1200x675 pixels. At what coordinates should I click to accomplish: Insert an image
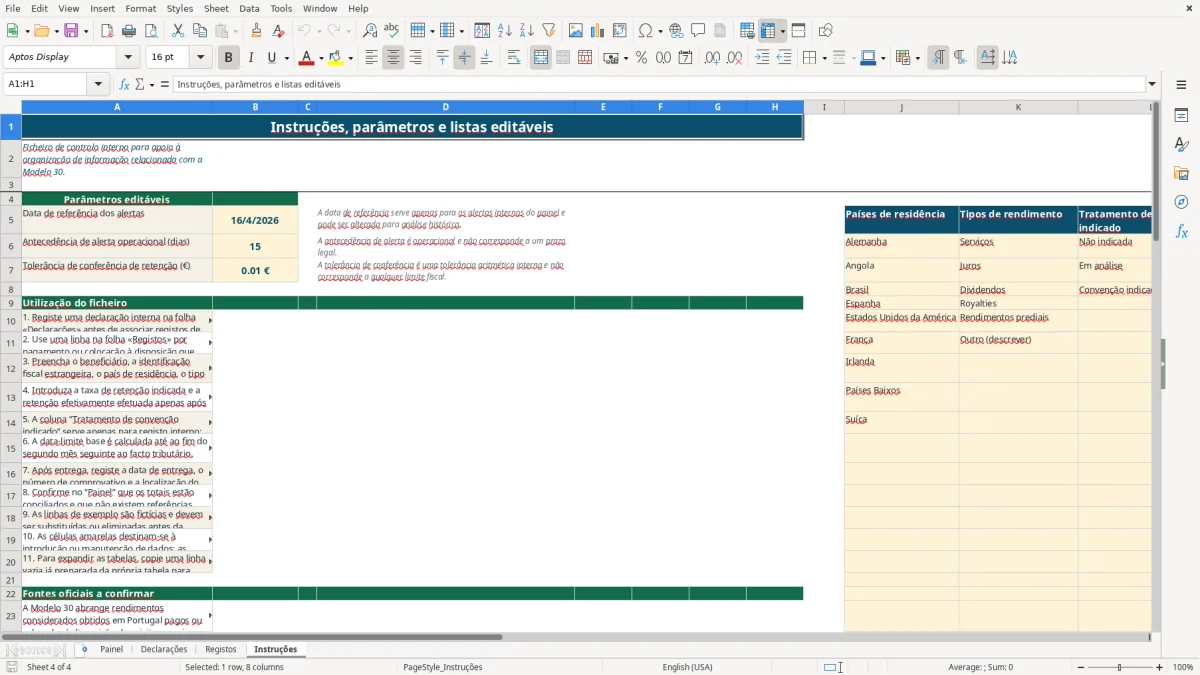pyautogui.click(x=576, y=31)
